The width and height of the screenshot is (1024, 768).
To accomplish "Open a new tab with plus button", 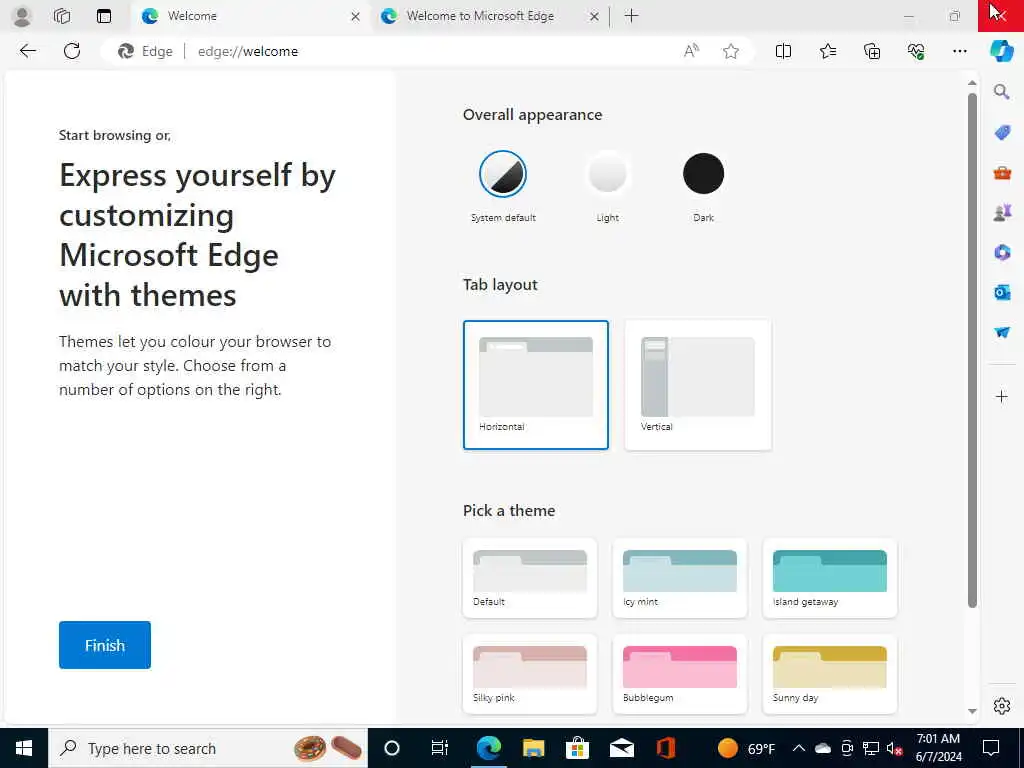I will point(631,16).
